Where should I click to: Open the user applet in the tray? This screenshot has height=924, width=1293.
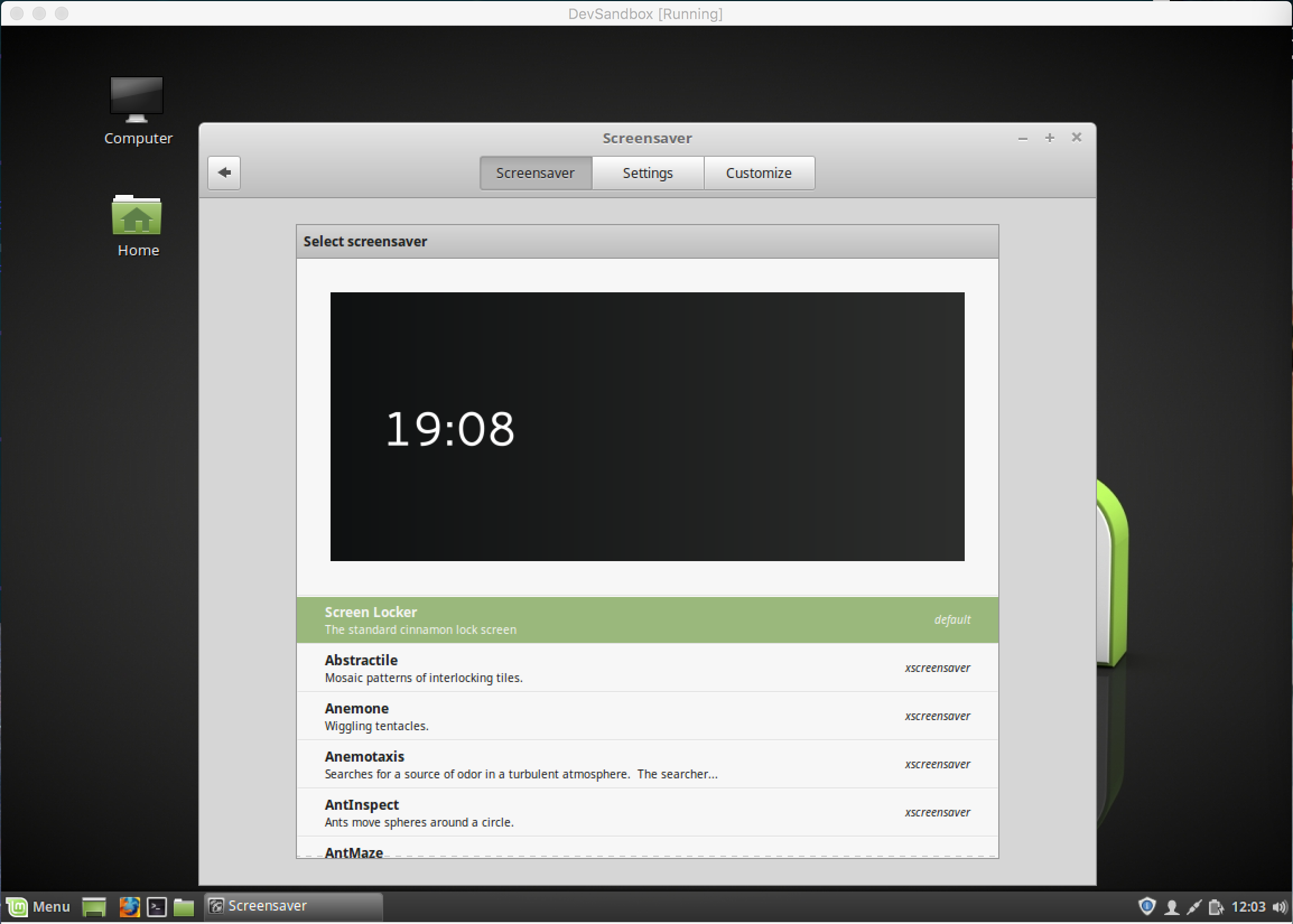pyautogui.click(x=1171, y=907)
